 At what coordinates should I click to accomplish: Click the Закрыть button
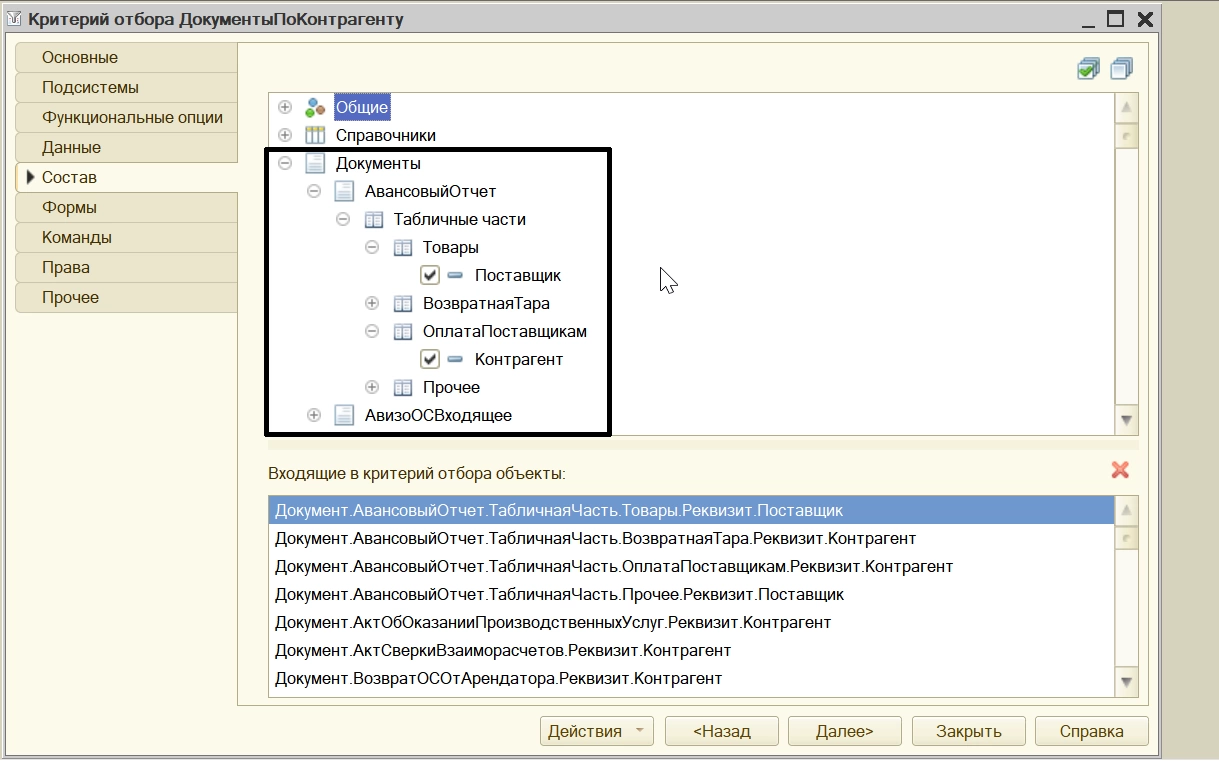coord(968,731)
